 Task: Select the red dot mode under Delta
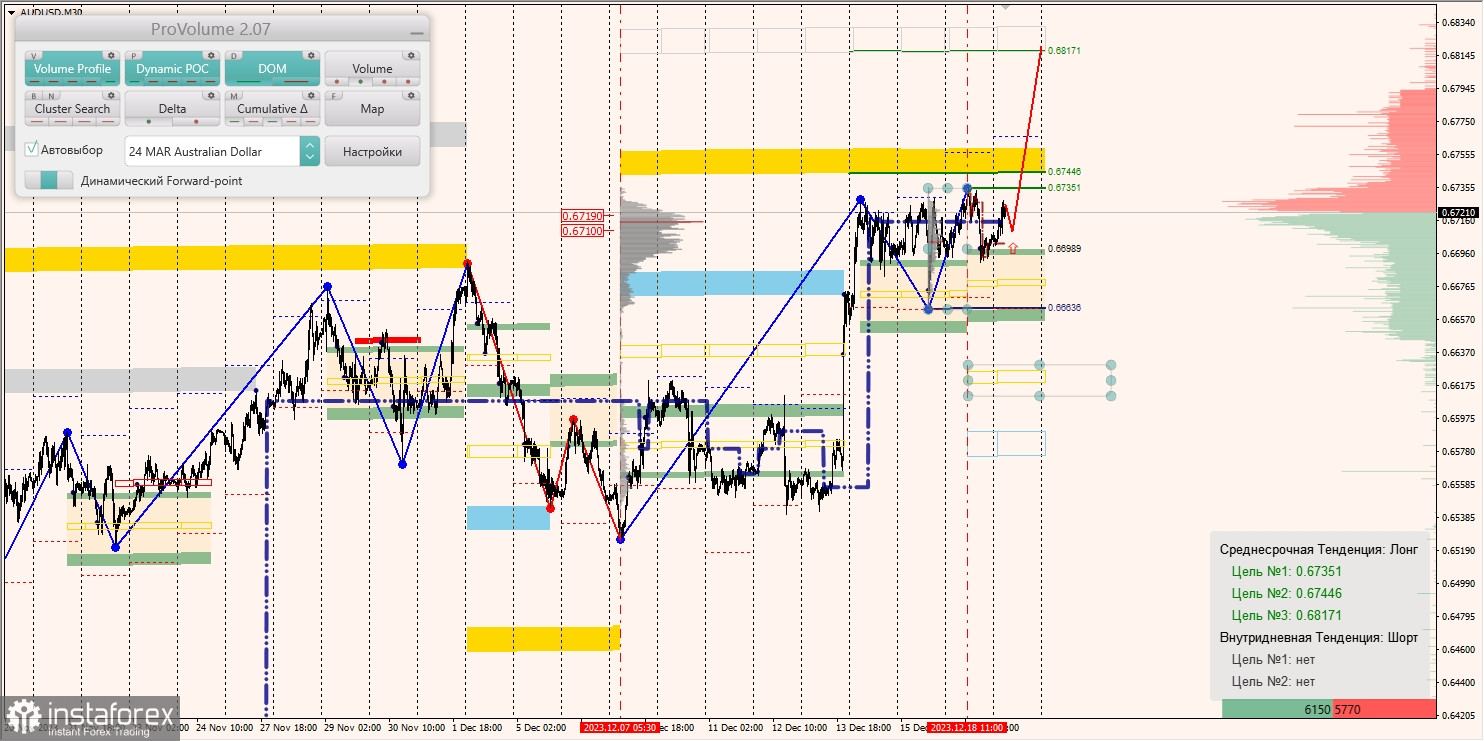pyautogui.click(x=196, y=121)
